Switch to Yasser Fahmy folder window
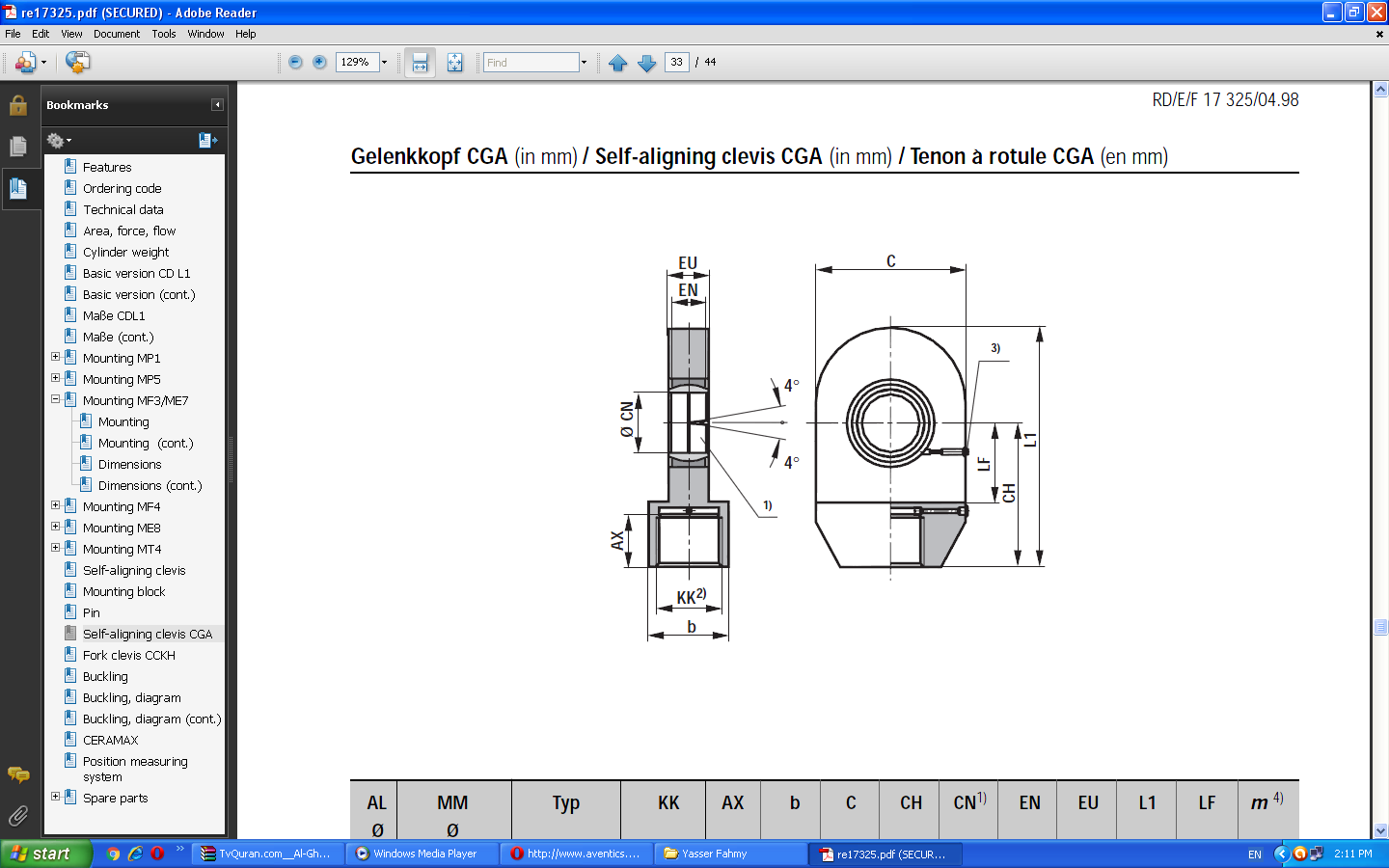1389x868 pixels. [x=731, y=854]
